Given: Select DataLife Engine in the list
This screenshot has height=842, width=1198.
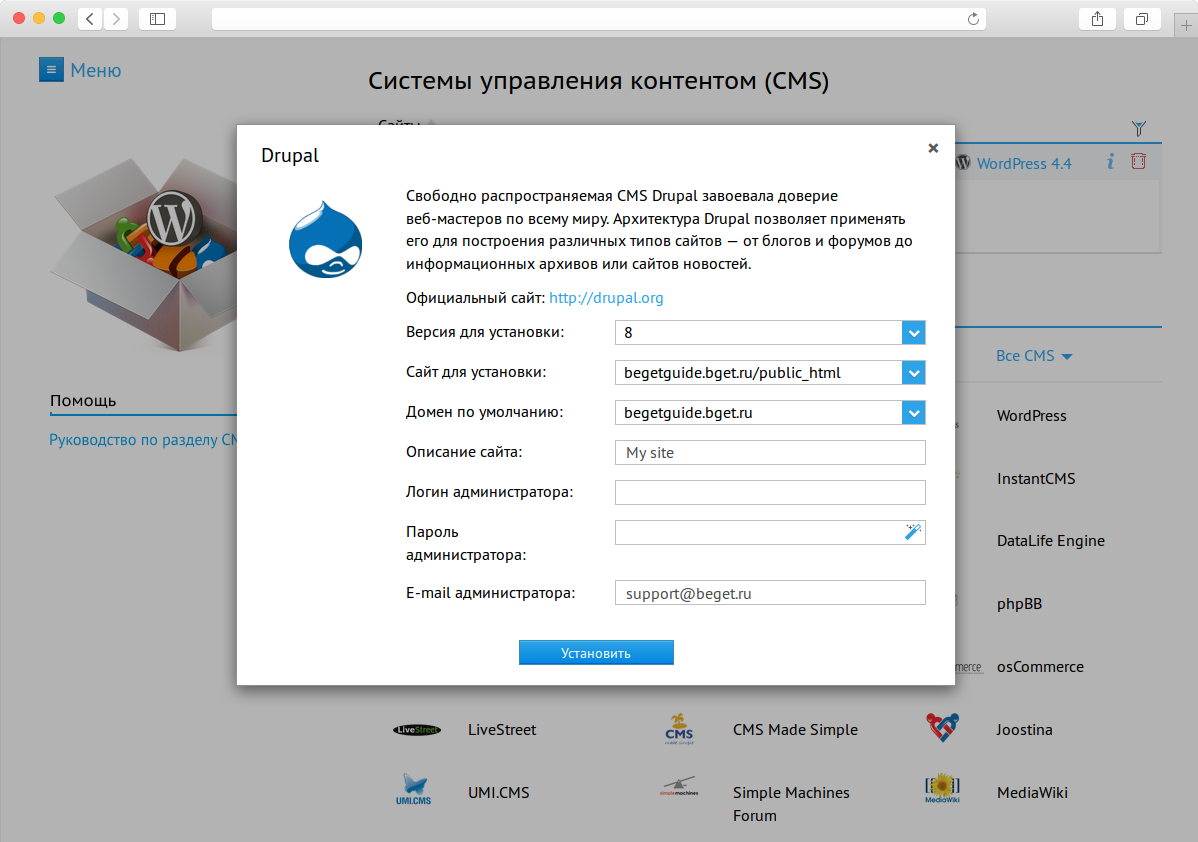Looking at the screenshot, I should point(1051,541).
